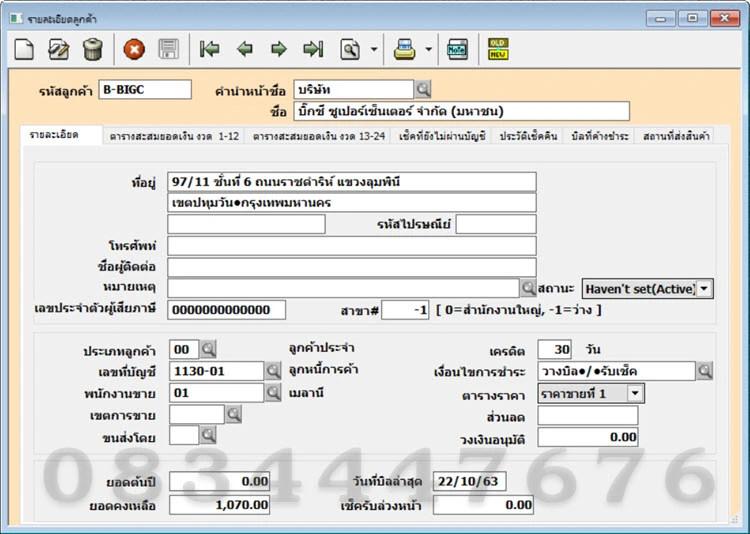This screenshot has width=750, height=534.
Task: Maximize the customer details window
Action: (692, 18)
